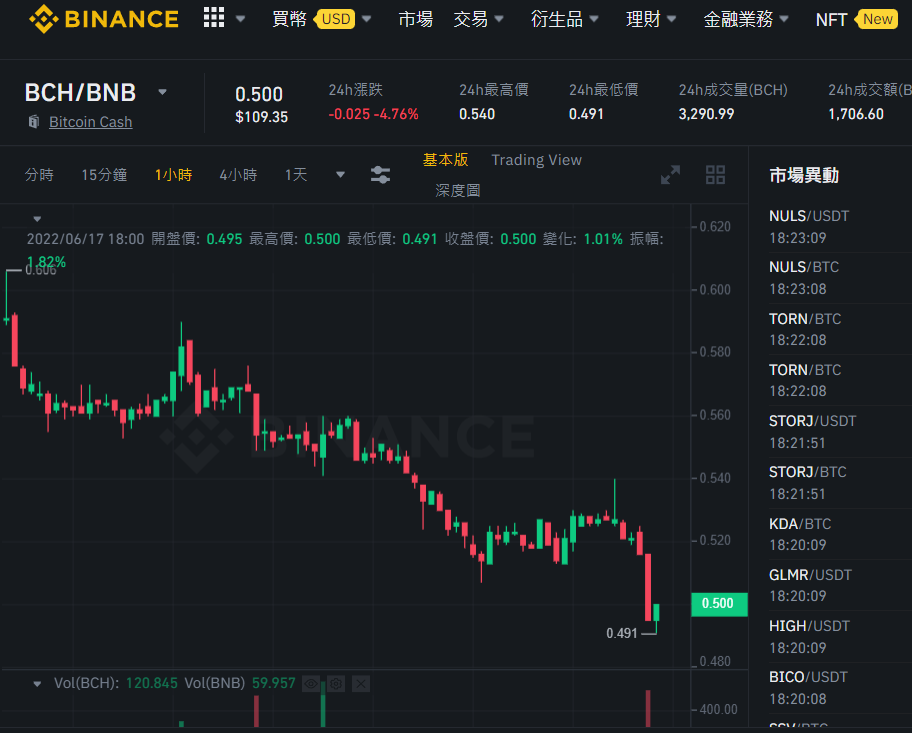
Task: Click the KDA/BTC market mover row
Action: point(840,534)
